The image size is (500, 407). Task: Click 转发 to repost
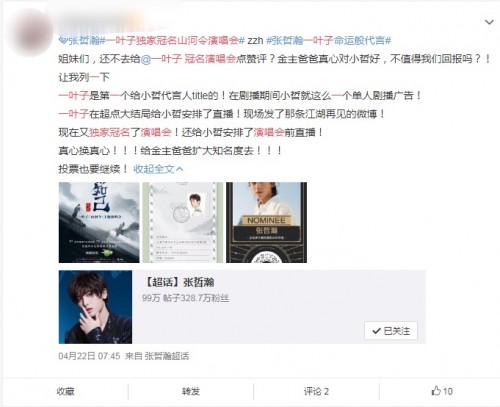click(x=191, y=391)
